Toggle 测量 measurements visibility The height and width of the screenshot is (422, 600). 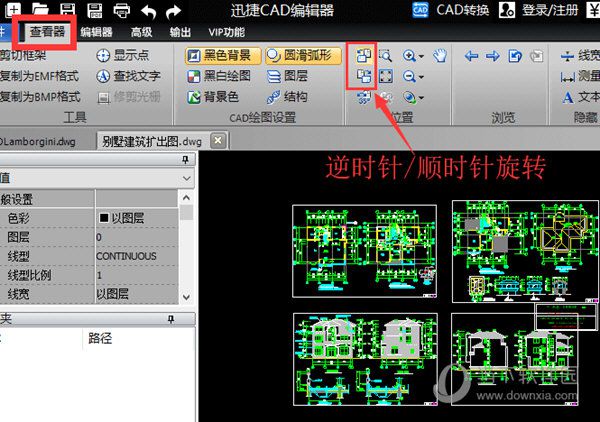click(580, 77)
